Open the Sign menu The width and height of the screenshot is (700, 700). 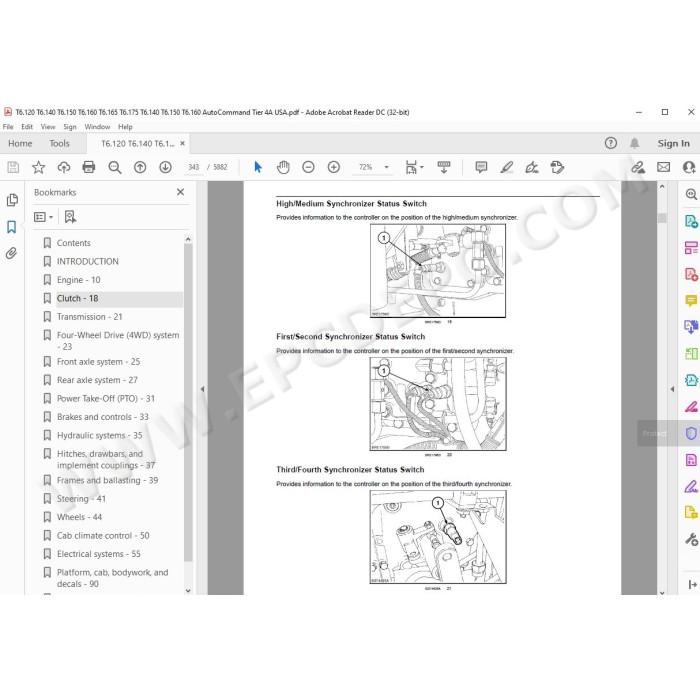pyautogui.click(x=70, y=127)
